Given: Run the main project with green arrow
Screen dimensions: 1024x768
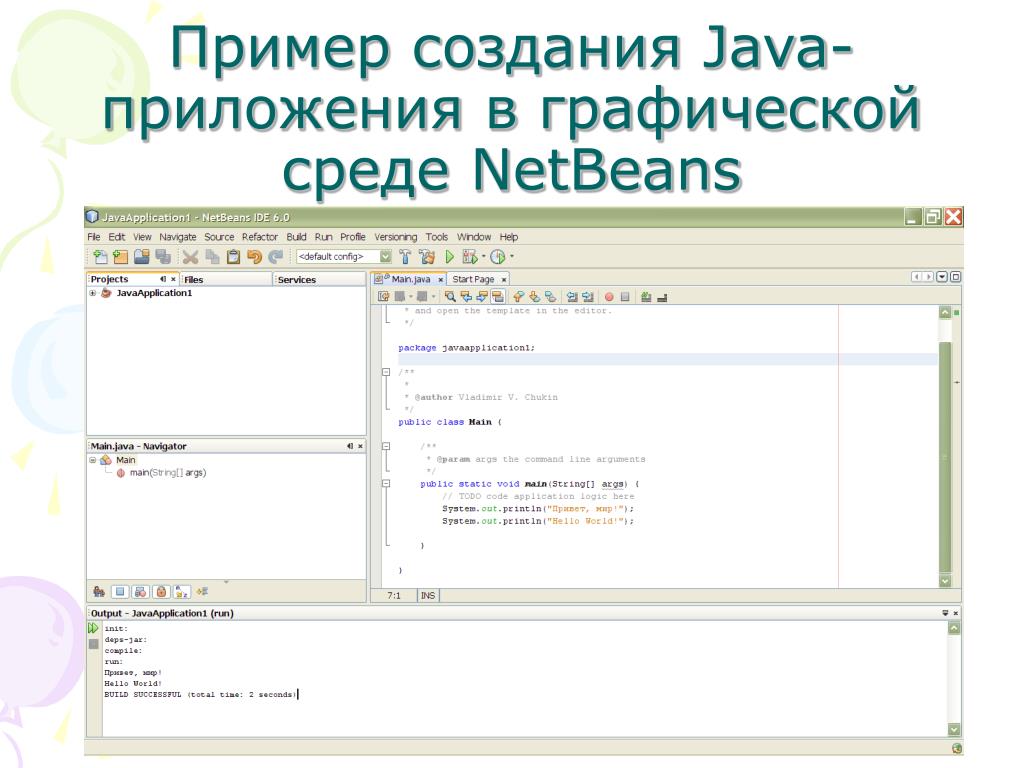Looking at the screenshot, I should tap(449, 257).
